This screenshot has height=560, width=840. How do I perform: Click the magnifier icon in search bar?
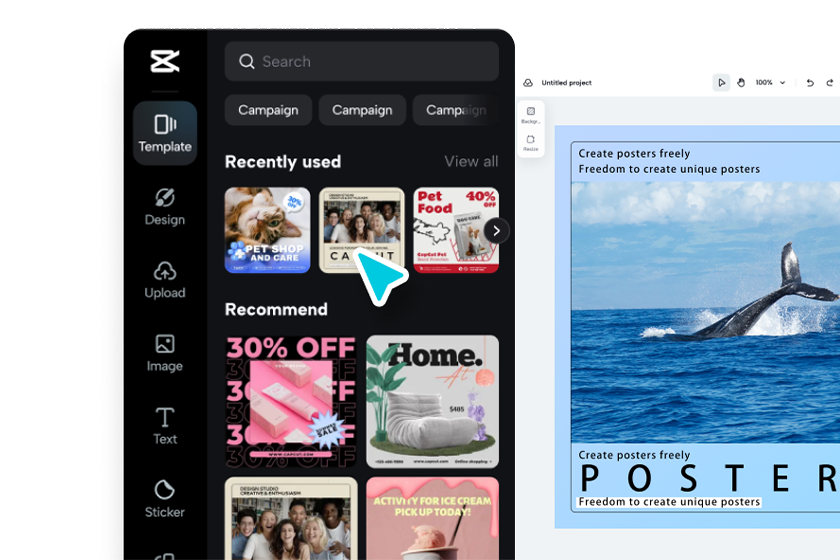pyautogui.click(x=246, y=62)
